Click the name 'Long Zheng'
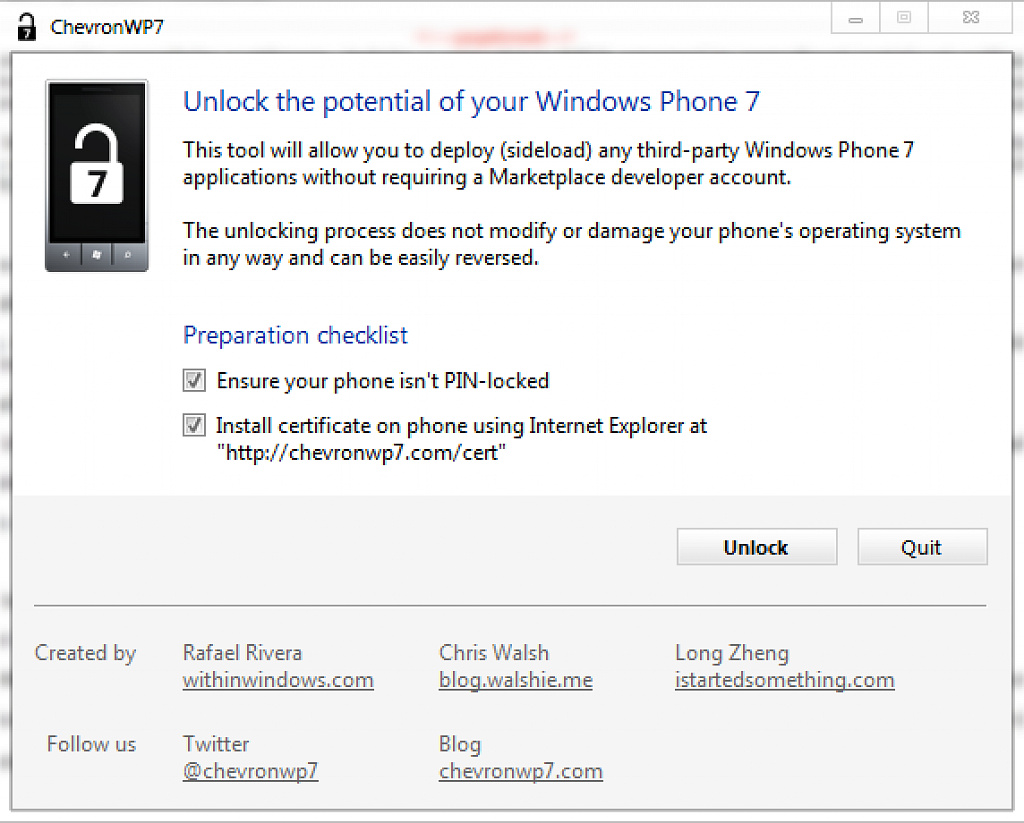 (732, 653)
